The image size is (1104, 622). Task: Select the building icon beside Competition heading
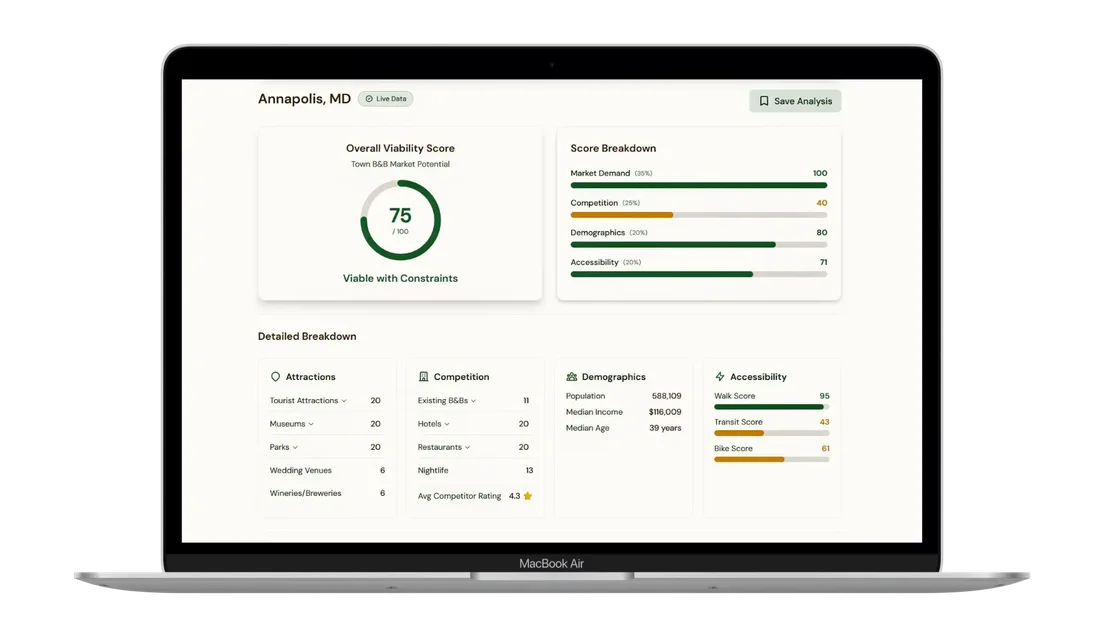pyautogui.click(x=424, y=376)
